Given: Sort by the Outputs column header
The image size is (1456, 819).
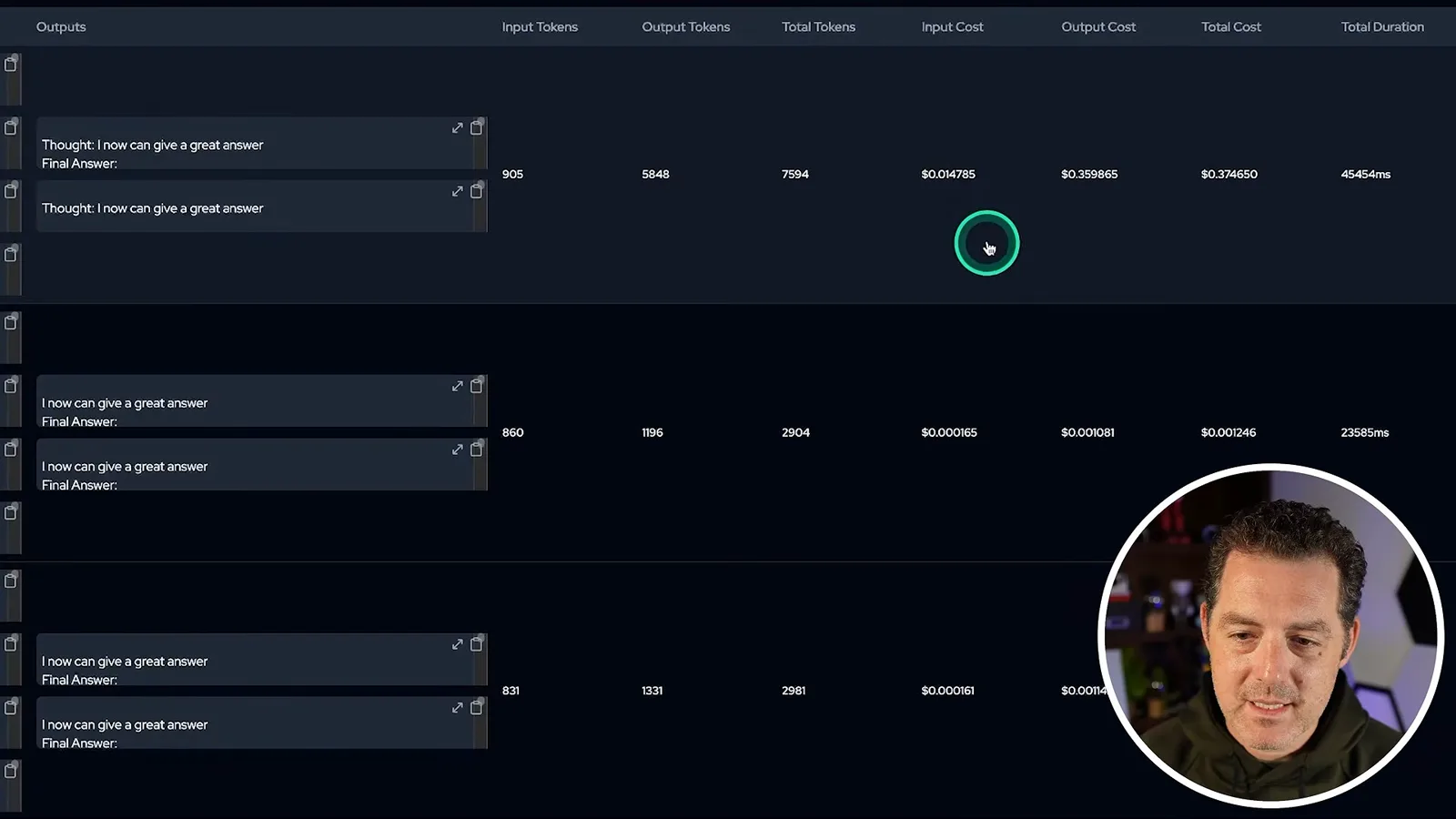Looking at the screenshot, I should pyautogui.click(x=61, y=27).
